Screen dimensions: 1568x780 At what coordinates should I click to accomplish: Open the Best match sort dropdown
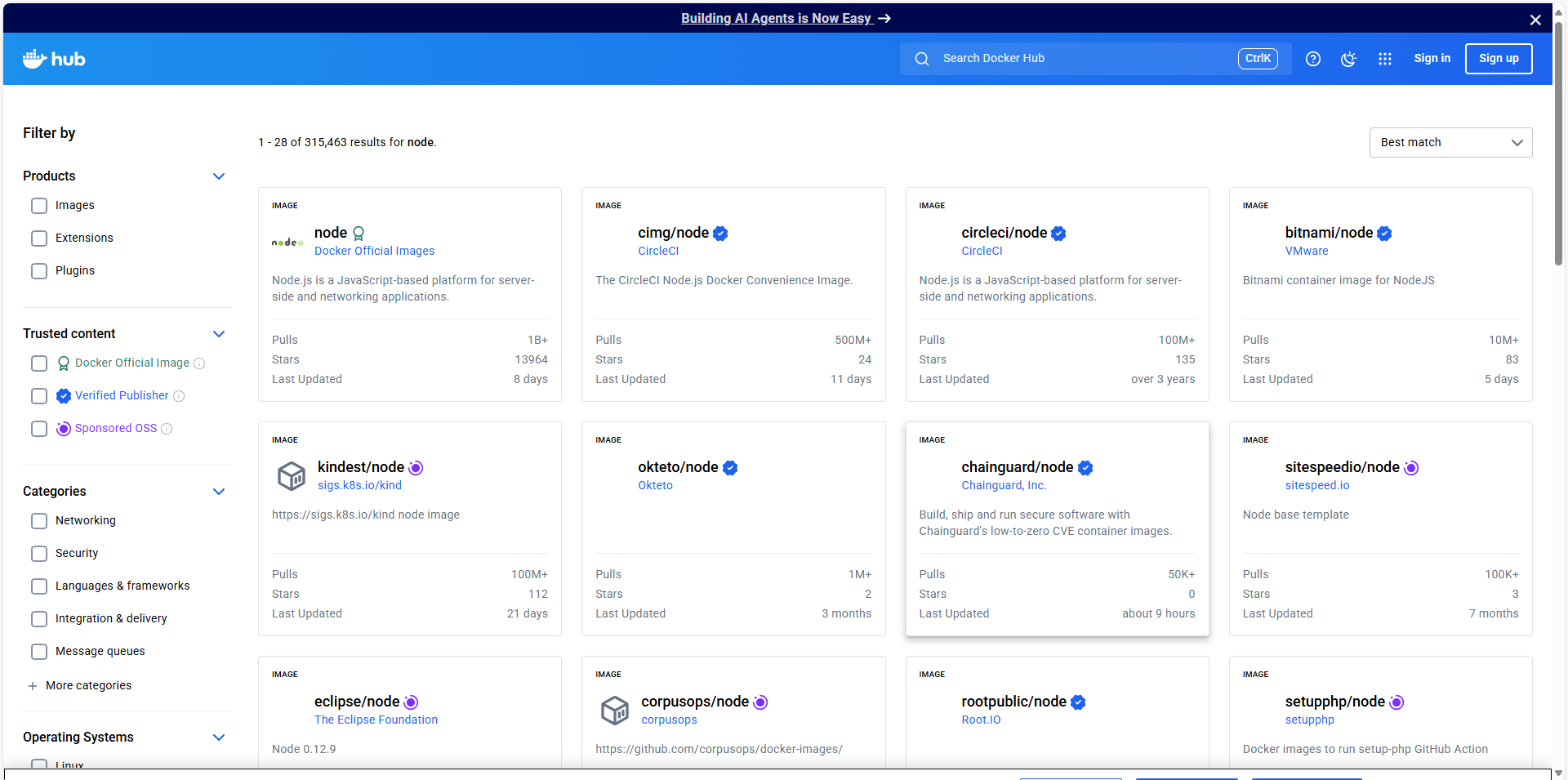point(1450,142)
